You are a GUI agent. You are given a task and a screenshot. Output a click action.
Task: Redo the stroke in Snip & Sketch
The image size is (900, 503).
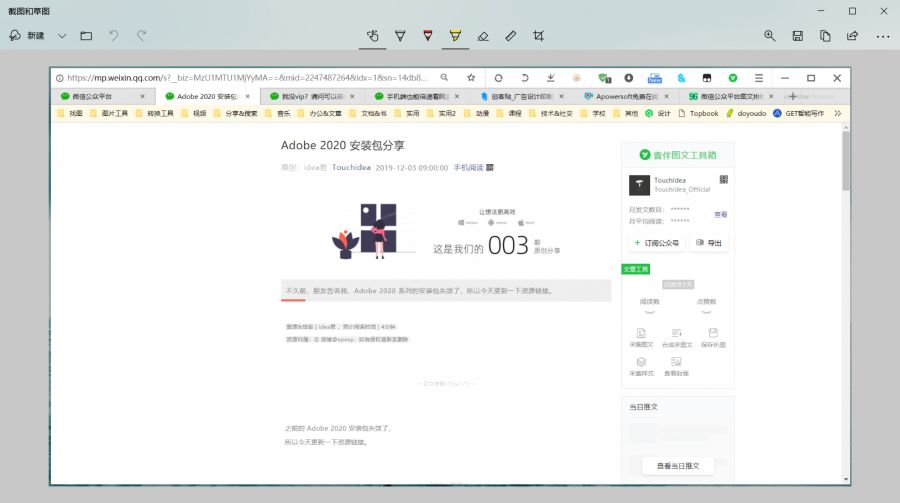141,36
